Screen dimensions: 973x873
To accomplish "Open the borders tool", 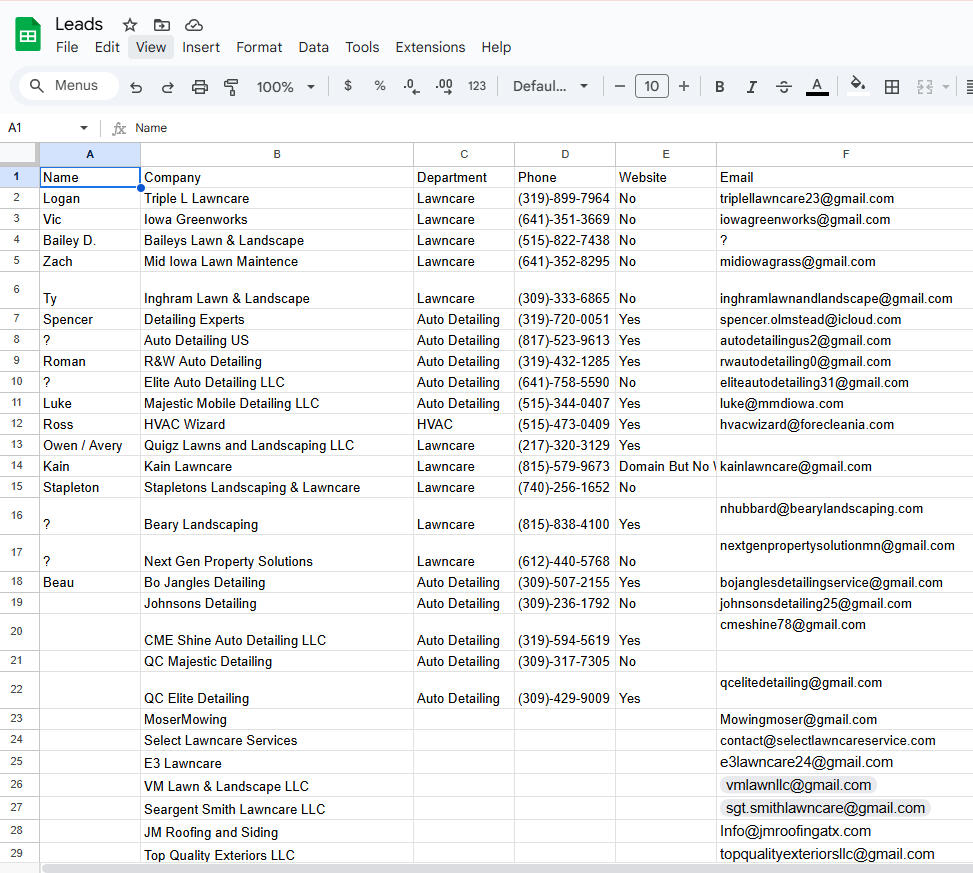I will tap(892, 87).
